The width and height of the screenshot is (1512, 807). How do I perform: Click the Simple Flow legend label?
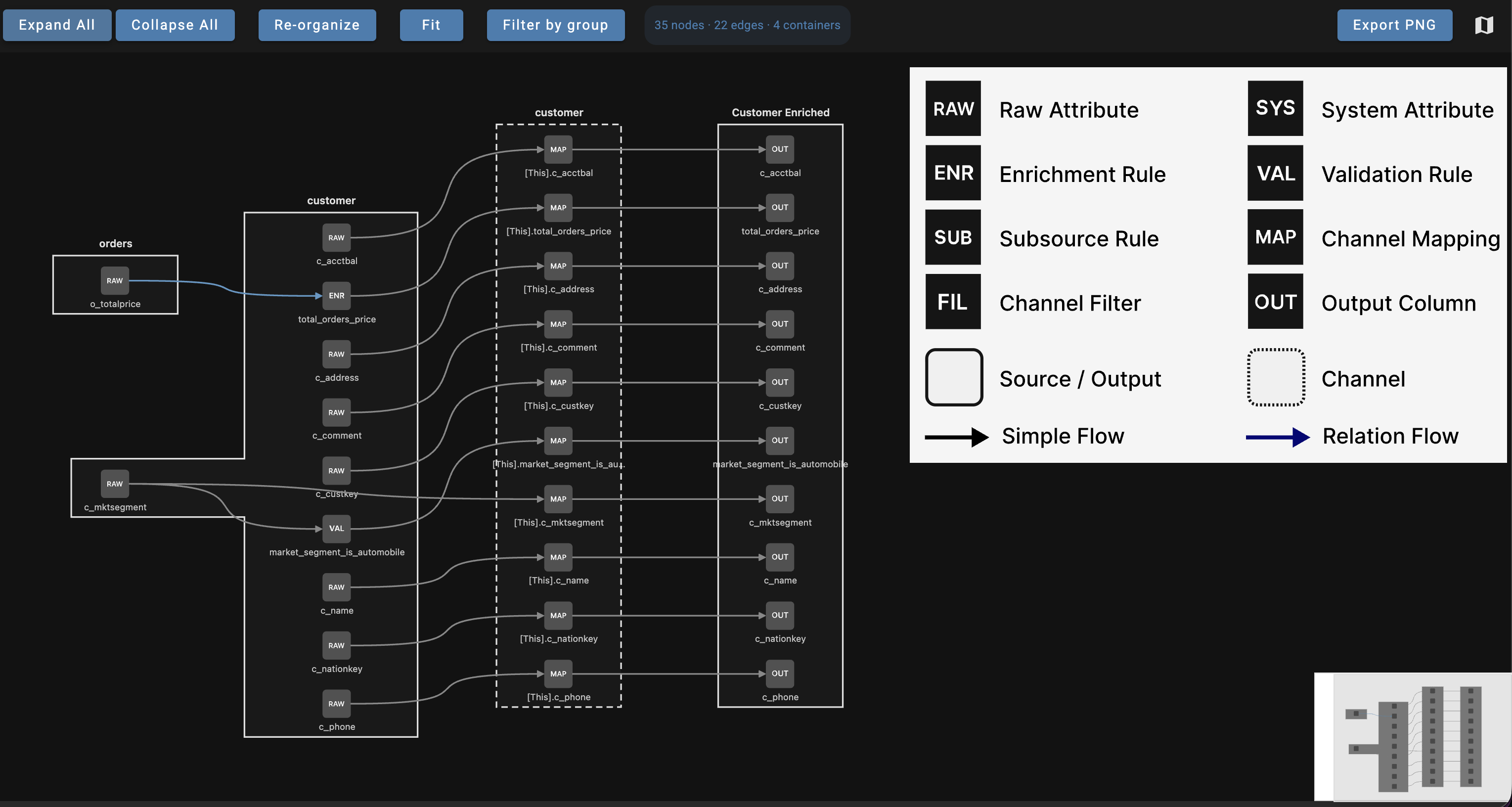tap(1063, 436)
